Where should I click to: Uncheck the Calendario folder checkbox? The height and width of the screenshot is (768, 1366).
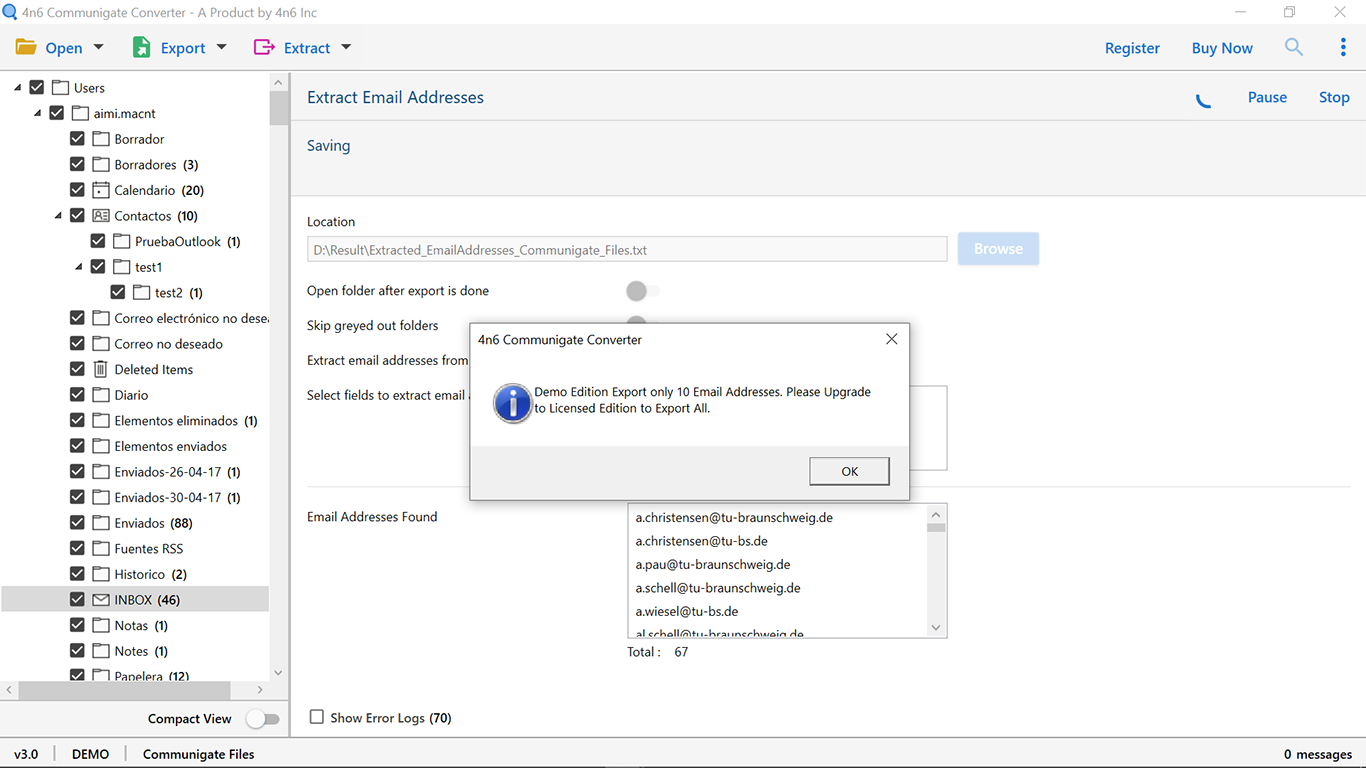pyautogui.click(x=77, y=190)
